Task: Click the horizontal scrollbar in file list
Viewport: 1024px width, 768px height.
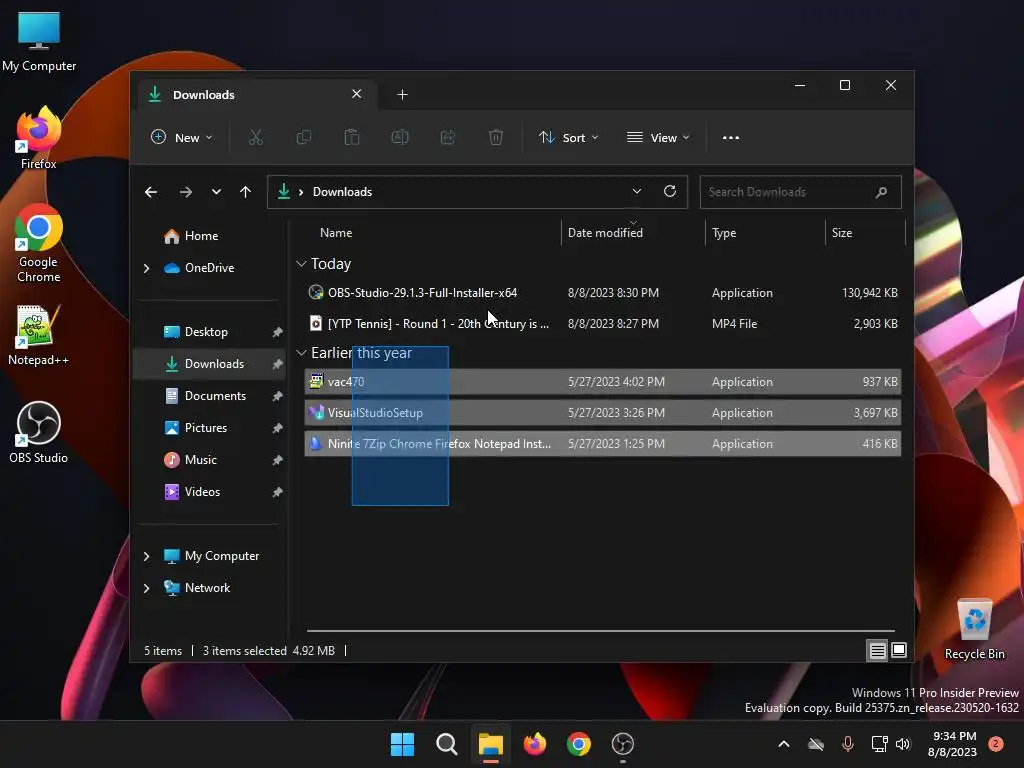Action: click(601, 631)
